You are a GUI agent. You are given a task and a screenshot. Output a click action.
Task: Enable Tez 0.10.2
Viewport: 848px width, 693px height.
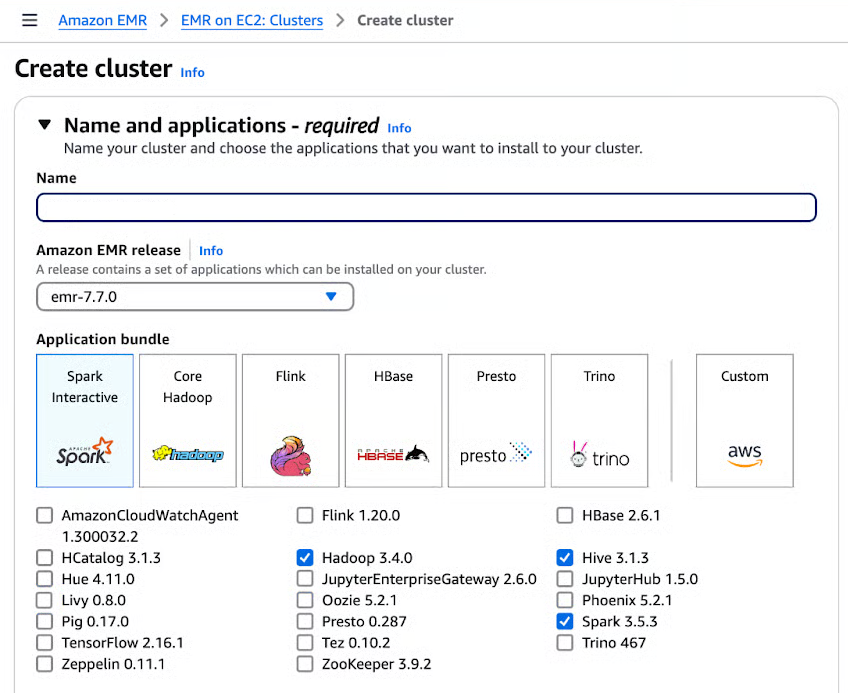[305, 643]
